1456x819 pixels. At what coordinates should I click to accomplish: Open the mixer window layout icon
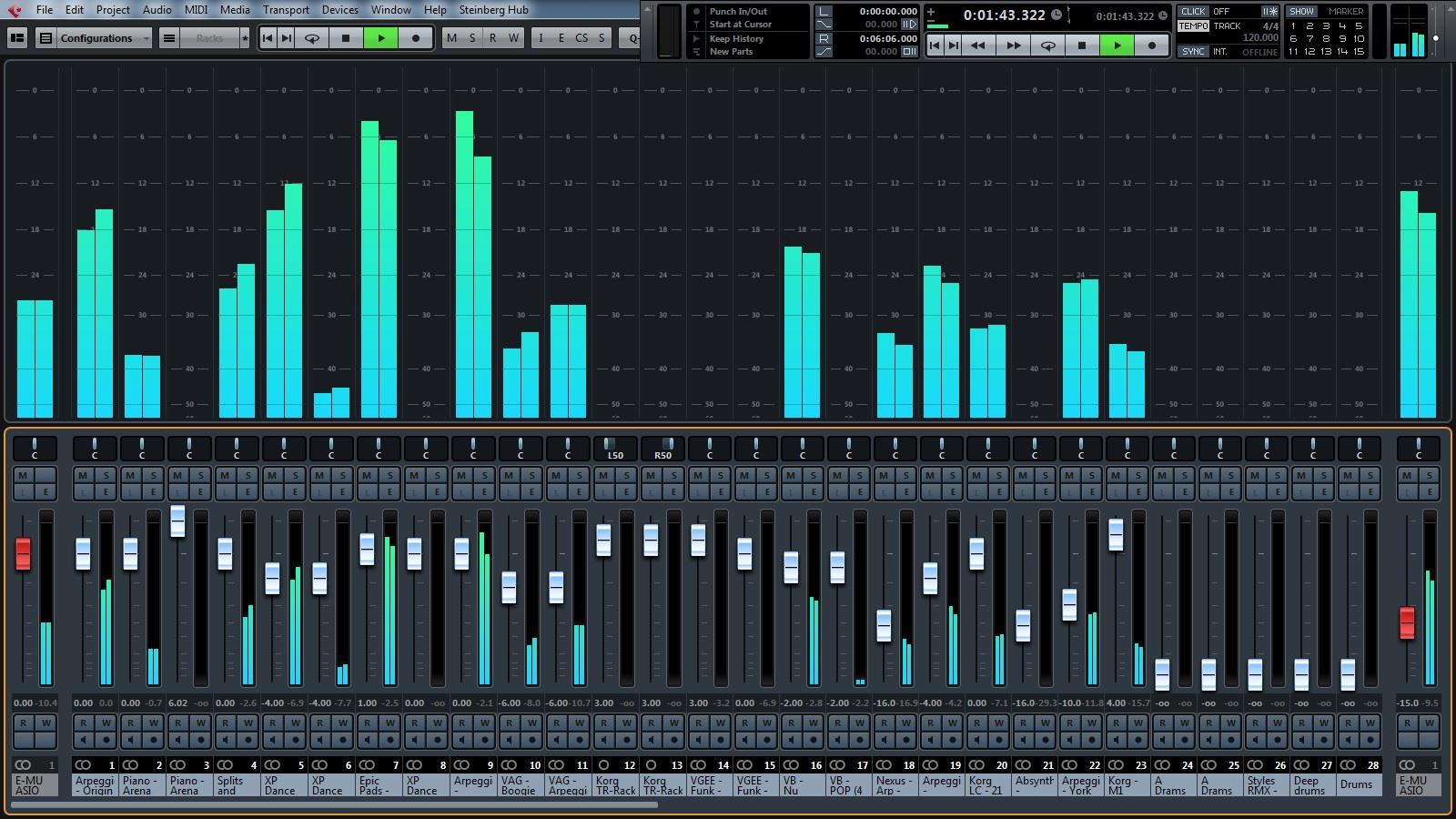pos(16,38)
